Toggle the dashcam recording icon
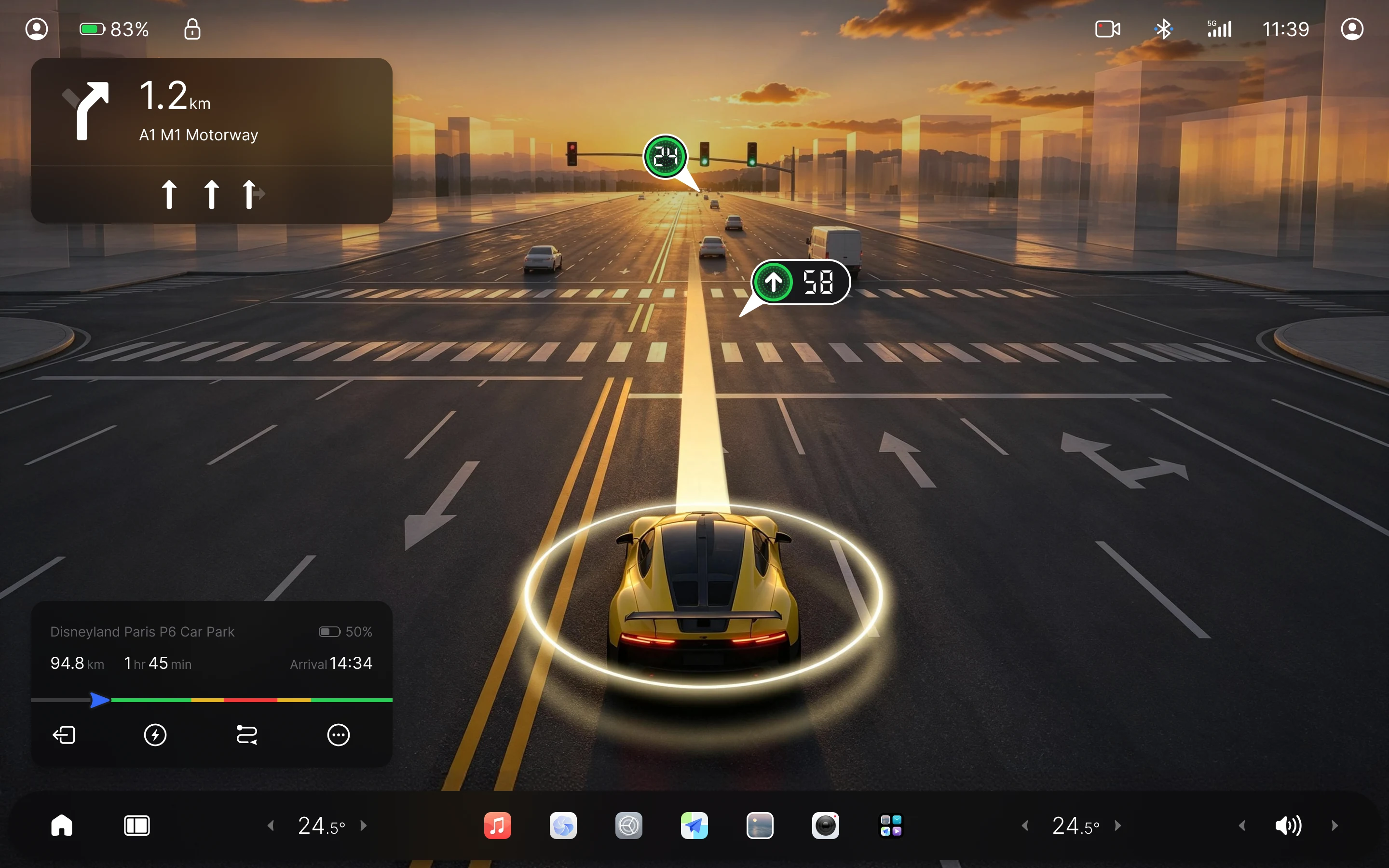 pyautogui.click(x=1107, y=29)
